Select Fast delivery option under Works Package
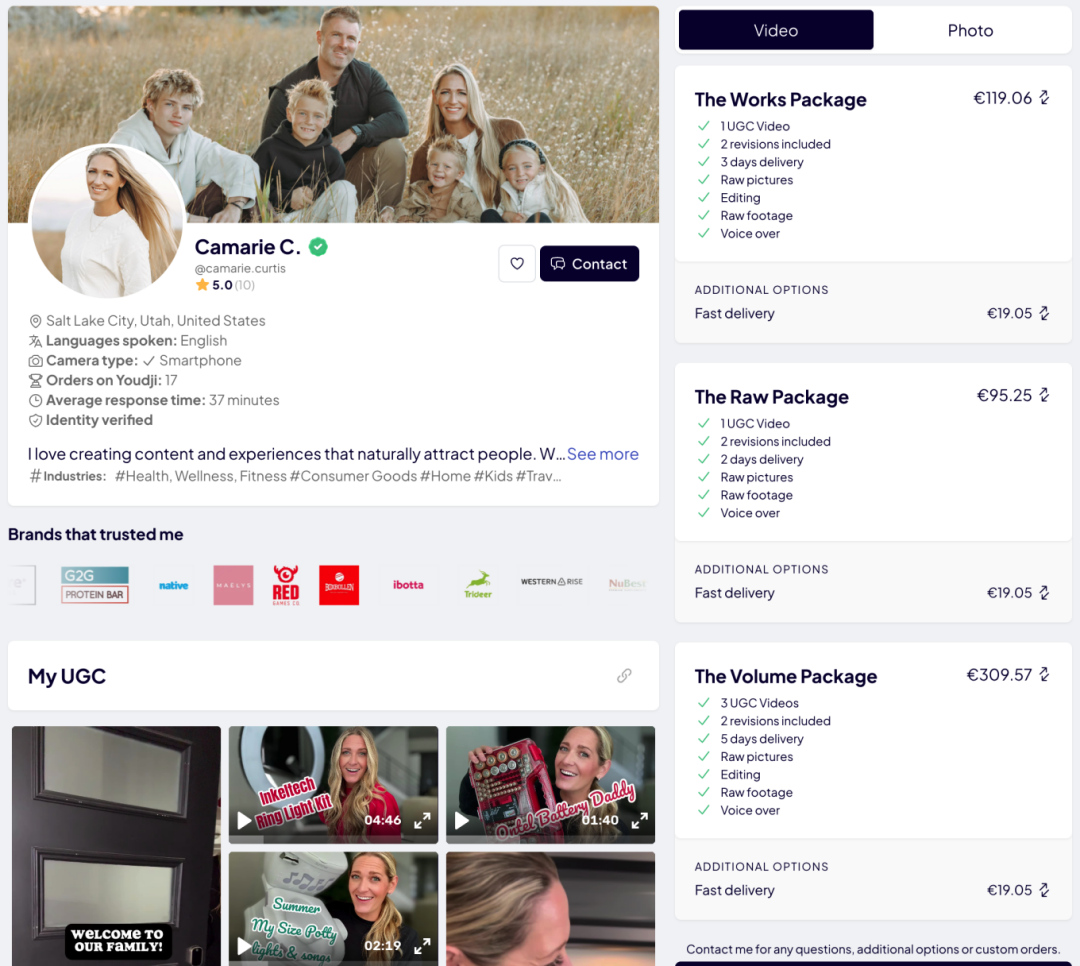Viewport: 1080px width, 966px height. 873,314
